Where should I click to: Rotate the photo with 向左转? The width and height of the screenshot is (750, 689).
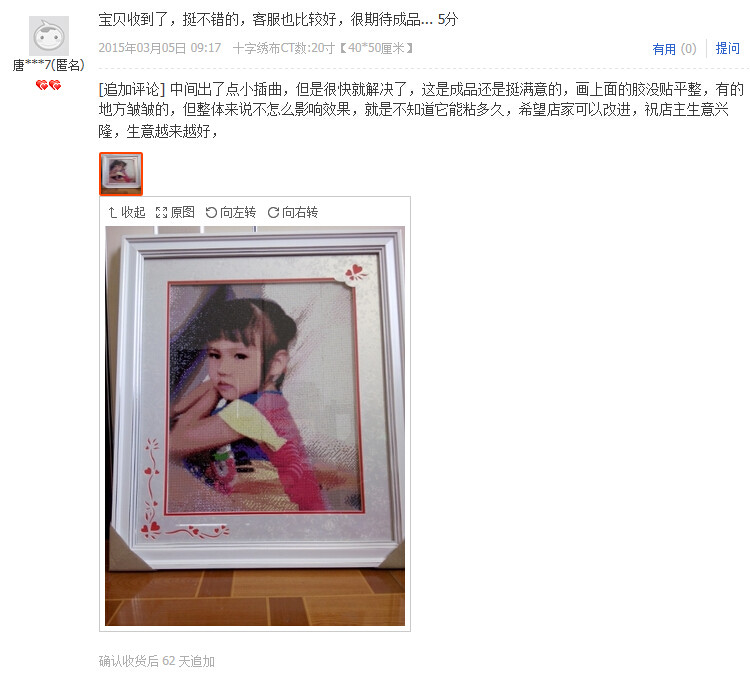click(231, 212)
